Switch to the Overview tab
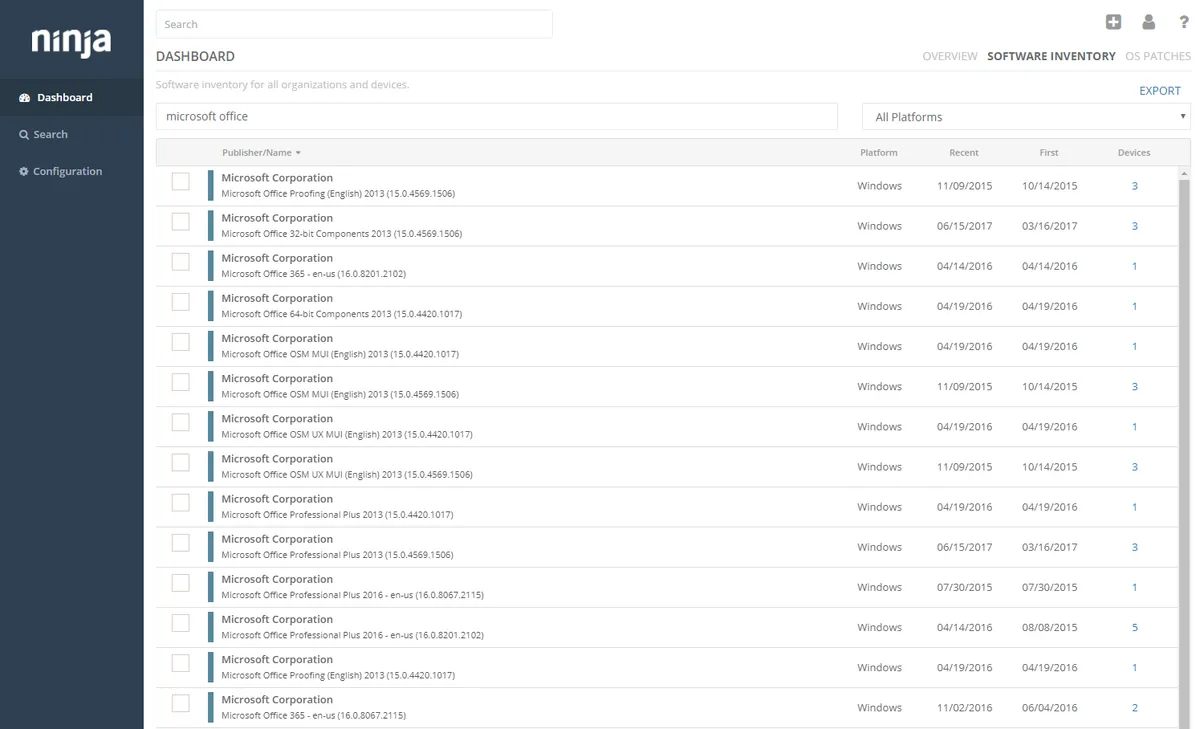The width and height of the screenshot is (1200, 729). tap(949, 57)
